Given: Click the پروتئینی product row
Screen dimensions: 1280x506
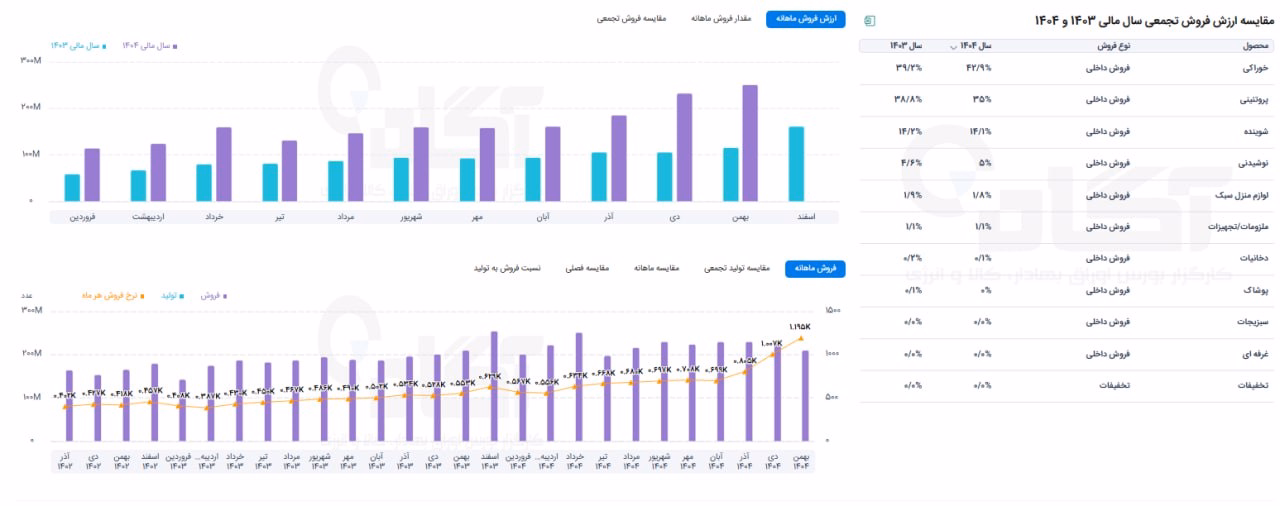Looking at the screenshot, I should [x=1066, y=100].
